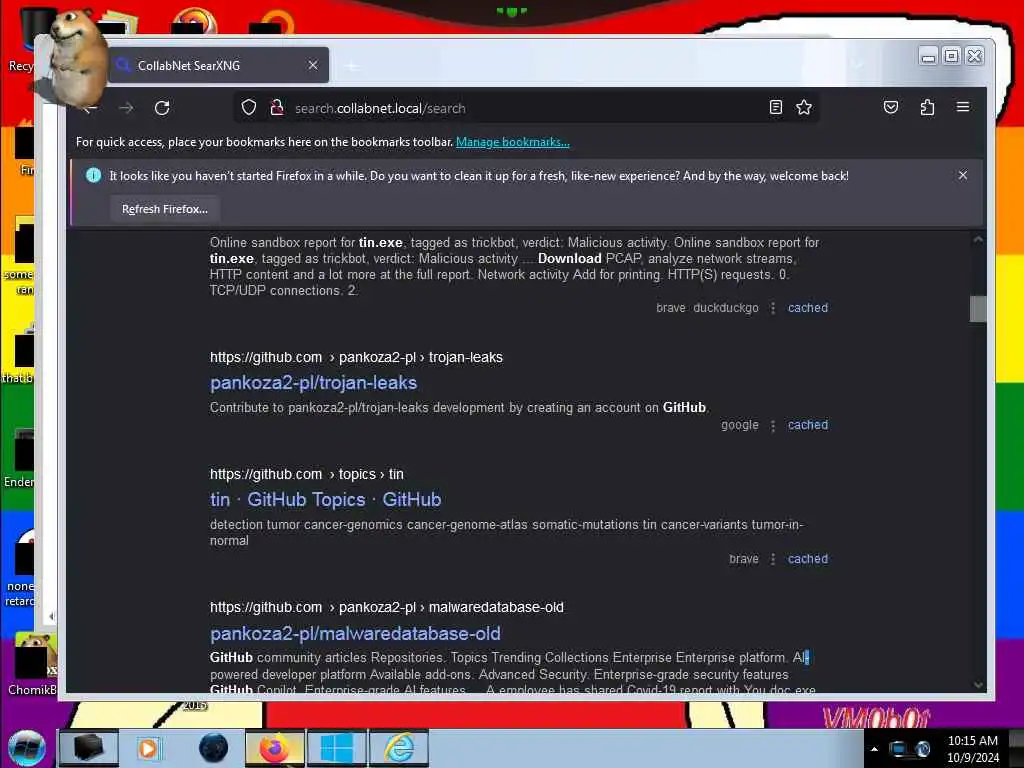Screen dimensions: 1024x768
Task: Open the media player taskbar icon
Action: pos(148,748)
